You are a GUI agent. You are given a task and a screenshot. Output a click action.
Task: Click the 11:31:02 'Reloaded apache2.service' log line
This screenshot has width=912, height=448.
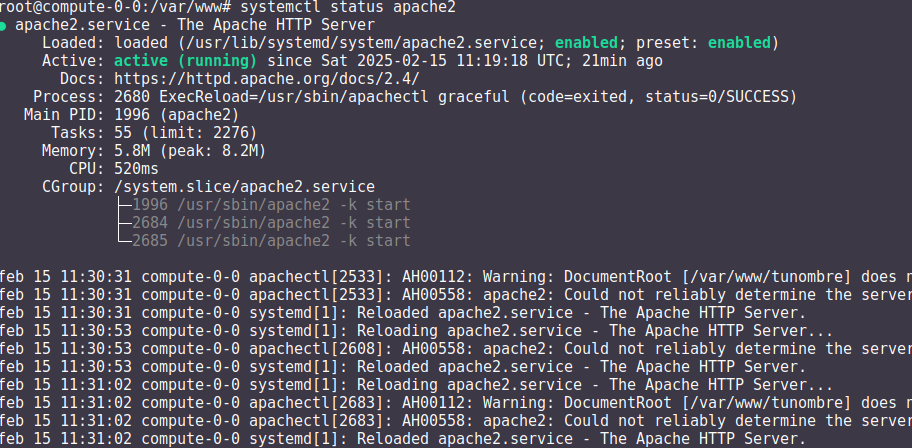[403, 439]
